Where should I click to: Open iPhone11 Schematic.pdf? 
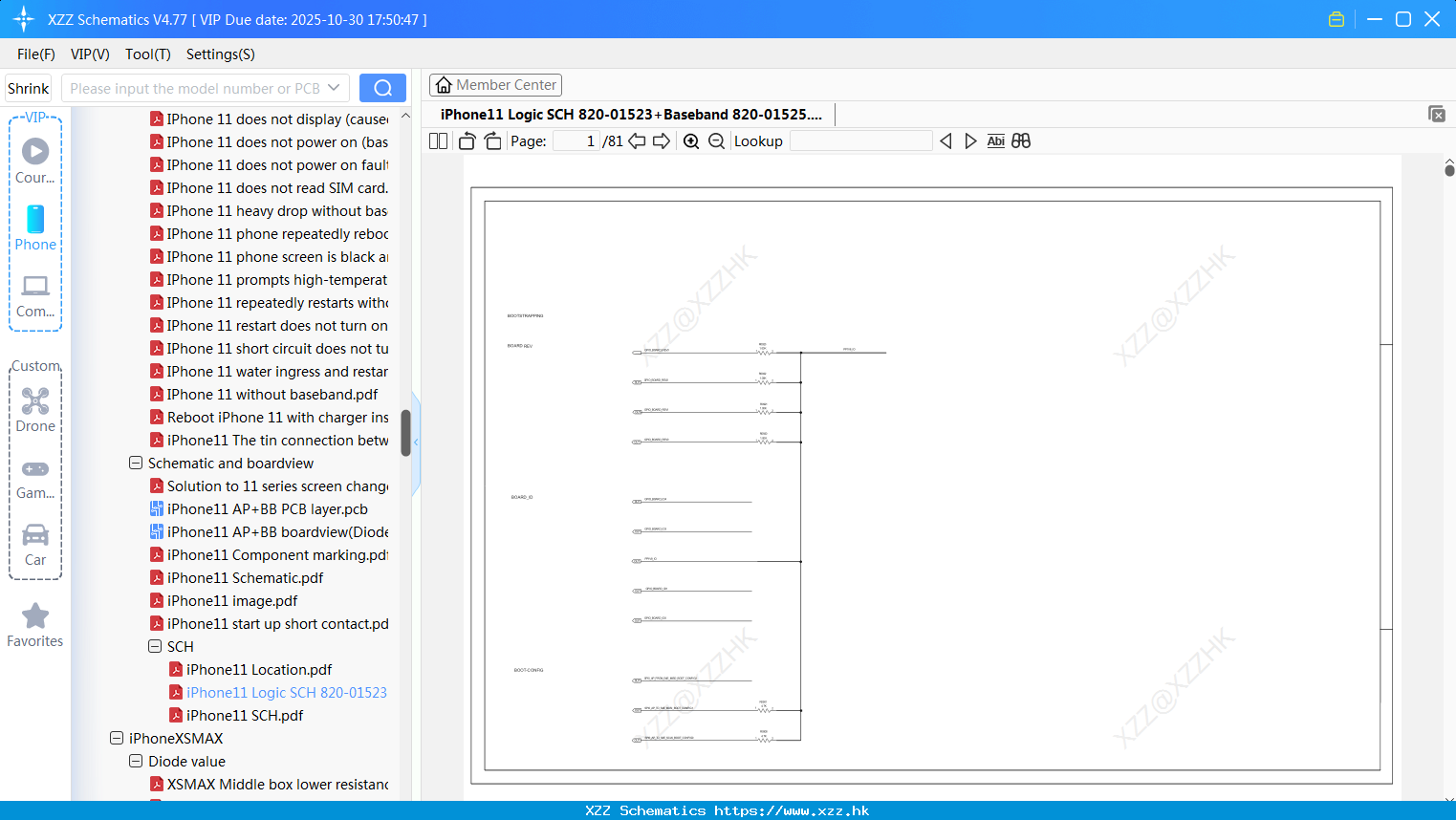click(x=245, y=577)
